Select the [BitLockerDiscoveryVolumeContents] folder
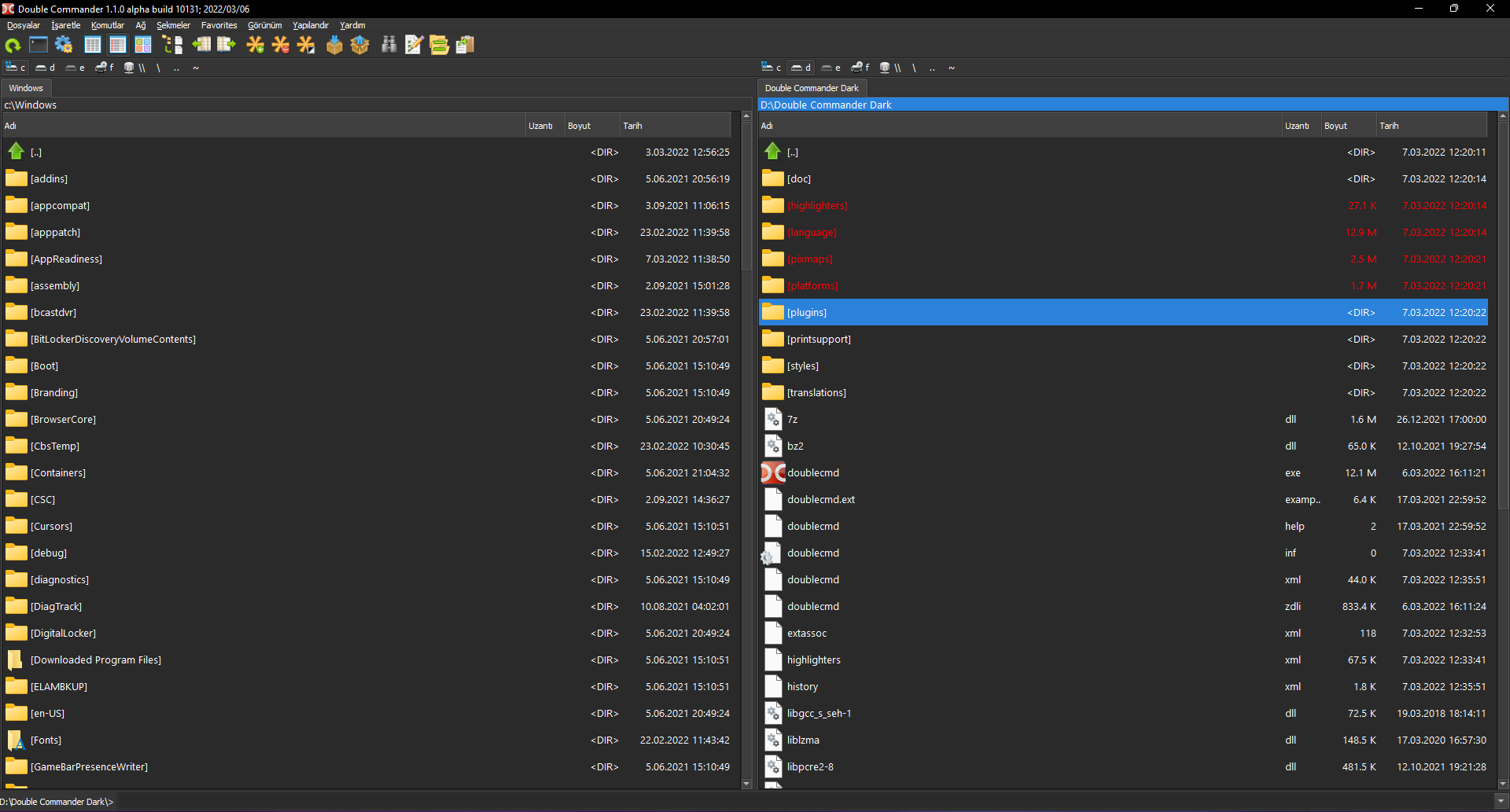1510x812 pixels. tap(368, 339)
